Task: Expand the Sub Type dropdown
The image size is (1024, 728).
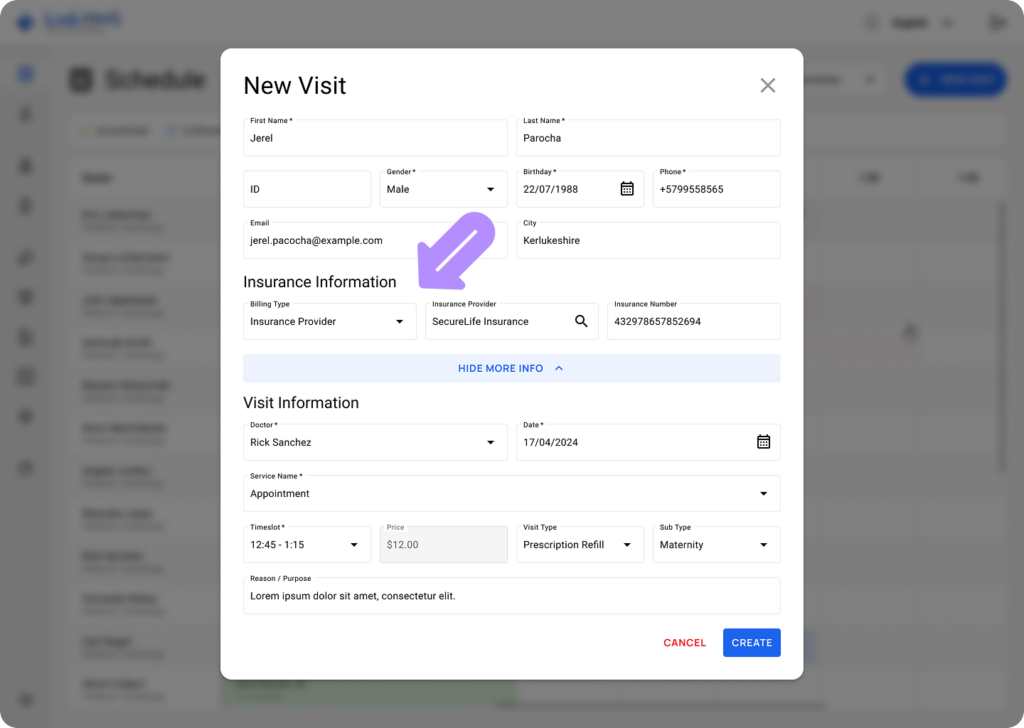Action: click(x=763, y=545)
